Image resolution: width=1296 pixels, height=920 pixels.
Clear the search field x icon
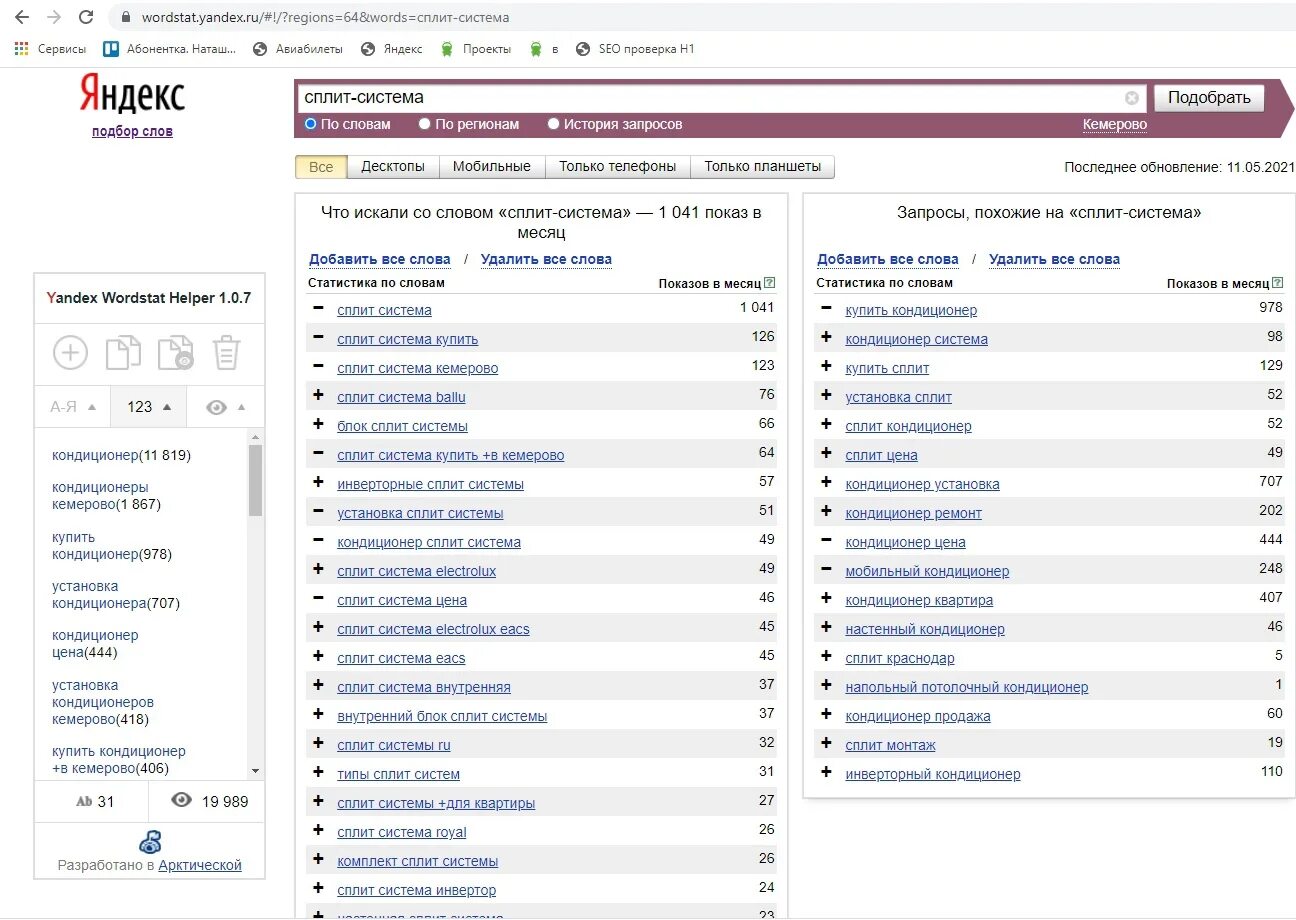(1132, 98)
